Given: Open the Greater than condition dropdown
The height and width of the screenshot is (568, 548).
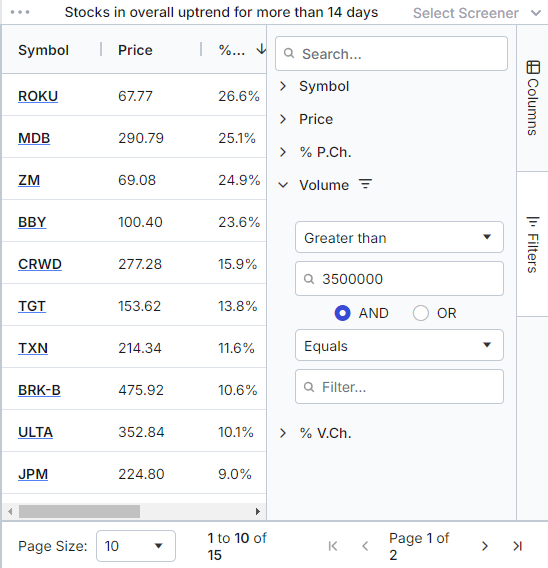Looking at the screenshot, I should [399, 237].
